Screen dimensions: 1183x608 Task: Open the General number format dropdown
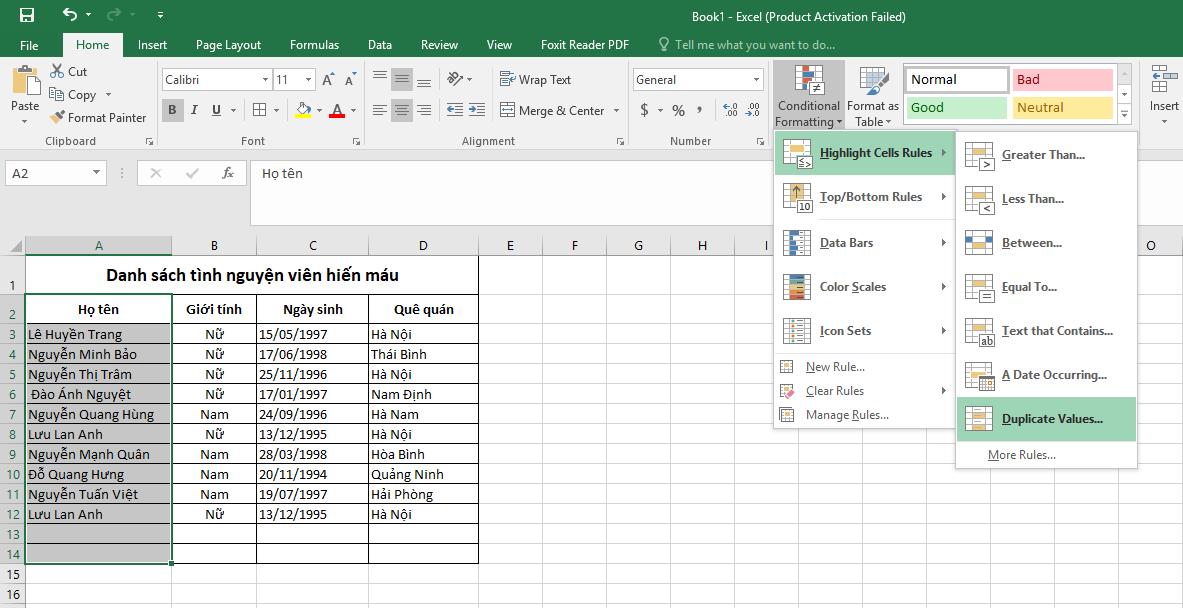(x=758, y=79)
